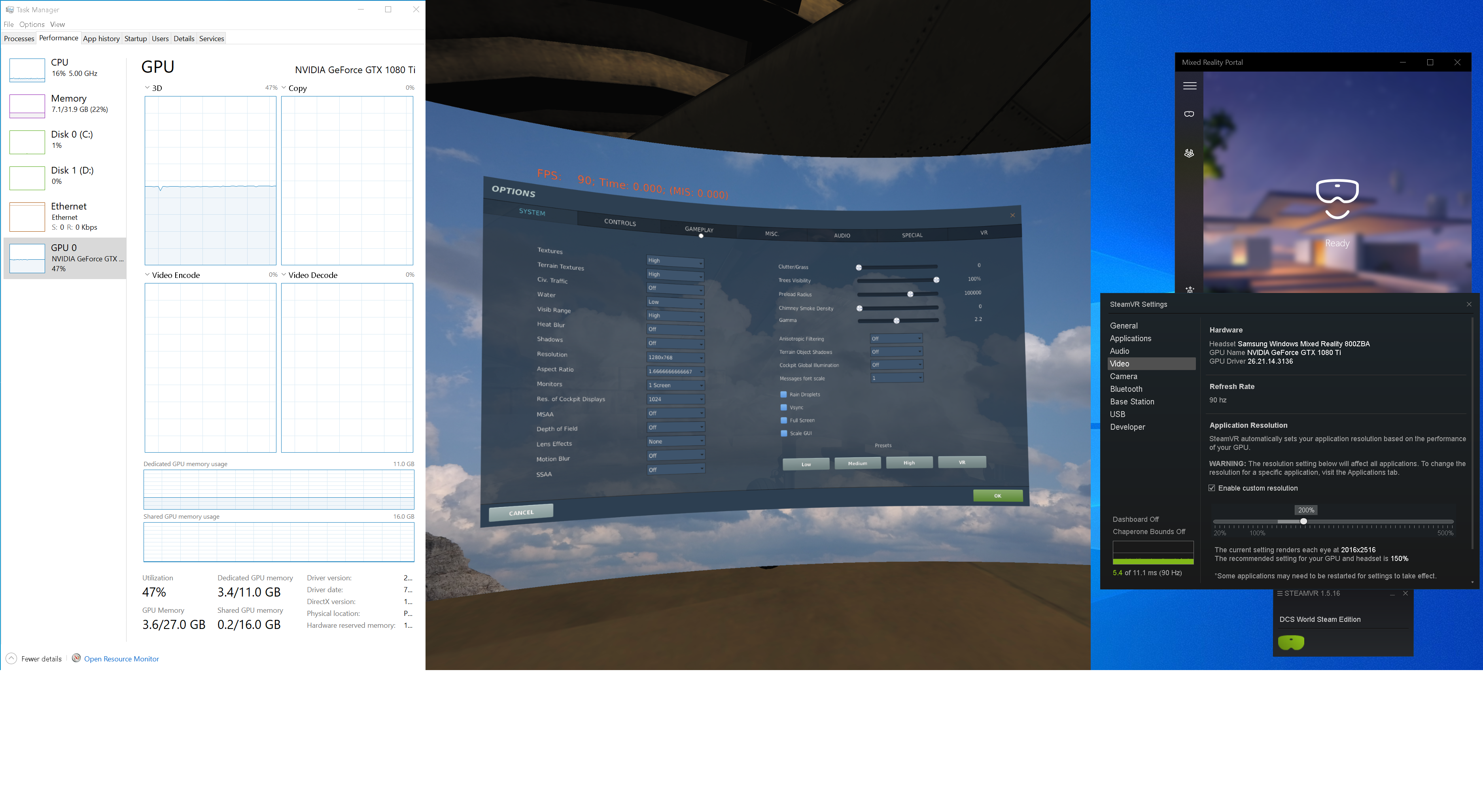Open the Services tab in Task Manager
The height and width of the screenshot is (812, 1483).
[211, 39]
